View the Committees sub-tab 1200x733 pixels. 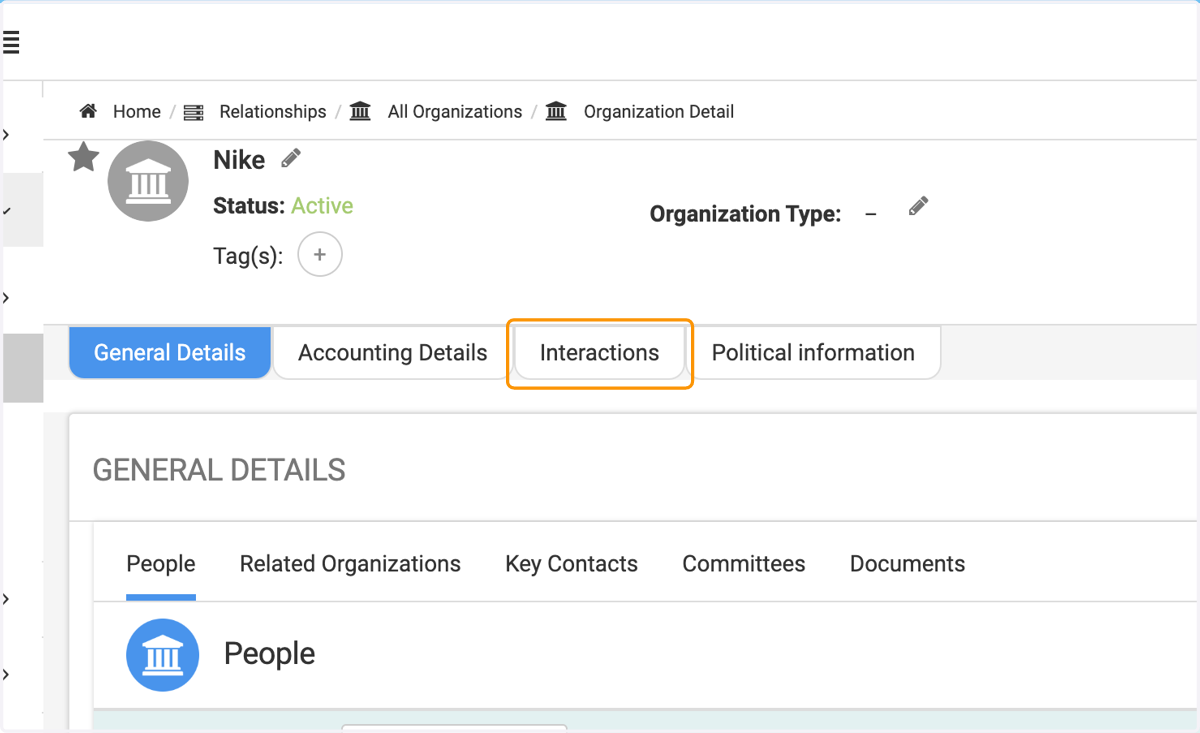[x=744, y=564]
